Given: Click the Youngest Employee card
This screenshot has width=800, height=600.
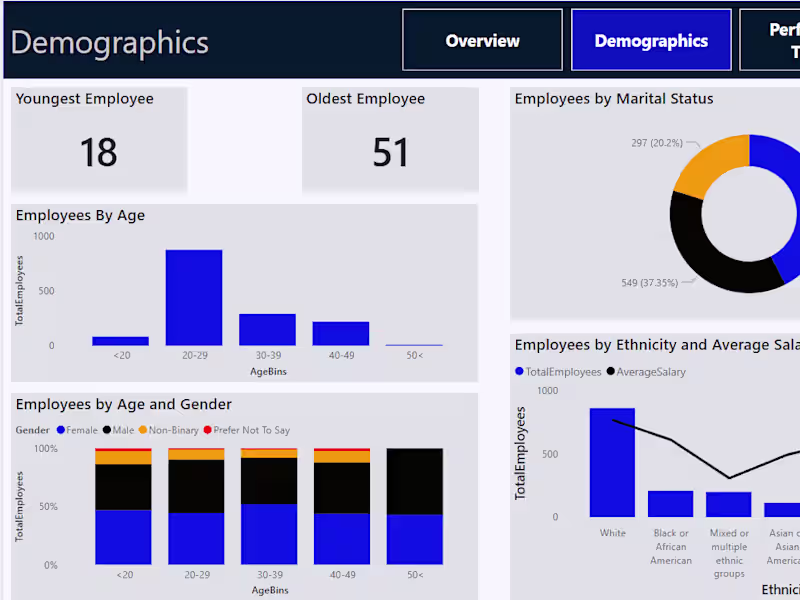Looking at the screenshot, I should pyautogui.click(x=98, y=140).
